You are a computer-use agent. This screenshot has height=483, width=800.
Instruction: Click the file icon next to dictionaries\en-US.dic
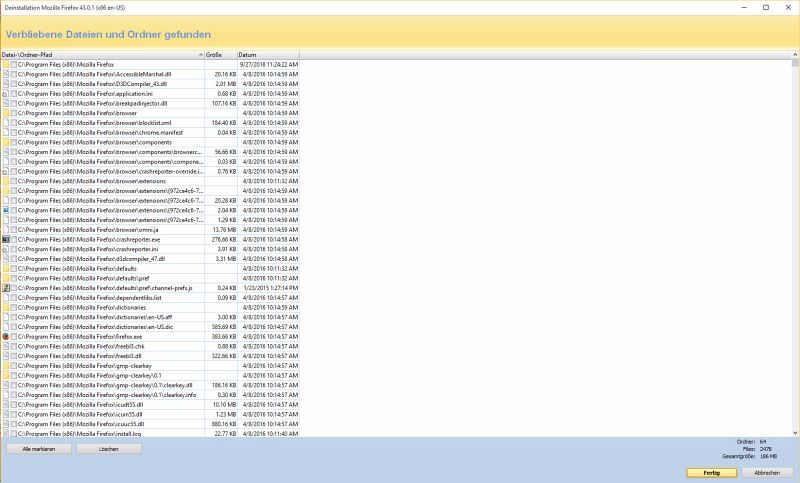pyautogui.click(x=6, y=327)
